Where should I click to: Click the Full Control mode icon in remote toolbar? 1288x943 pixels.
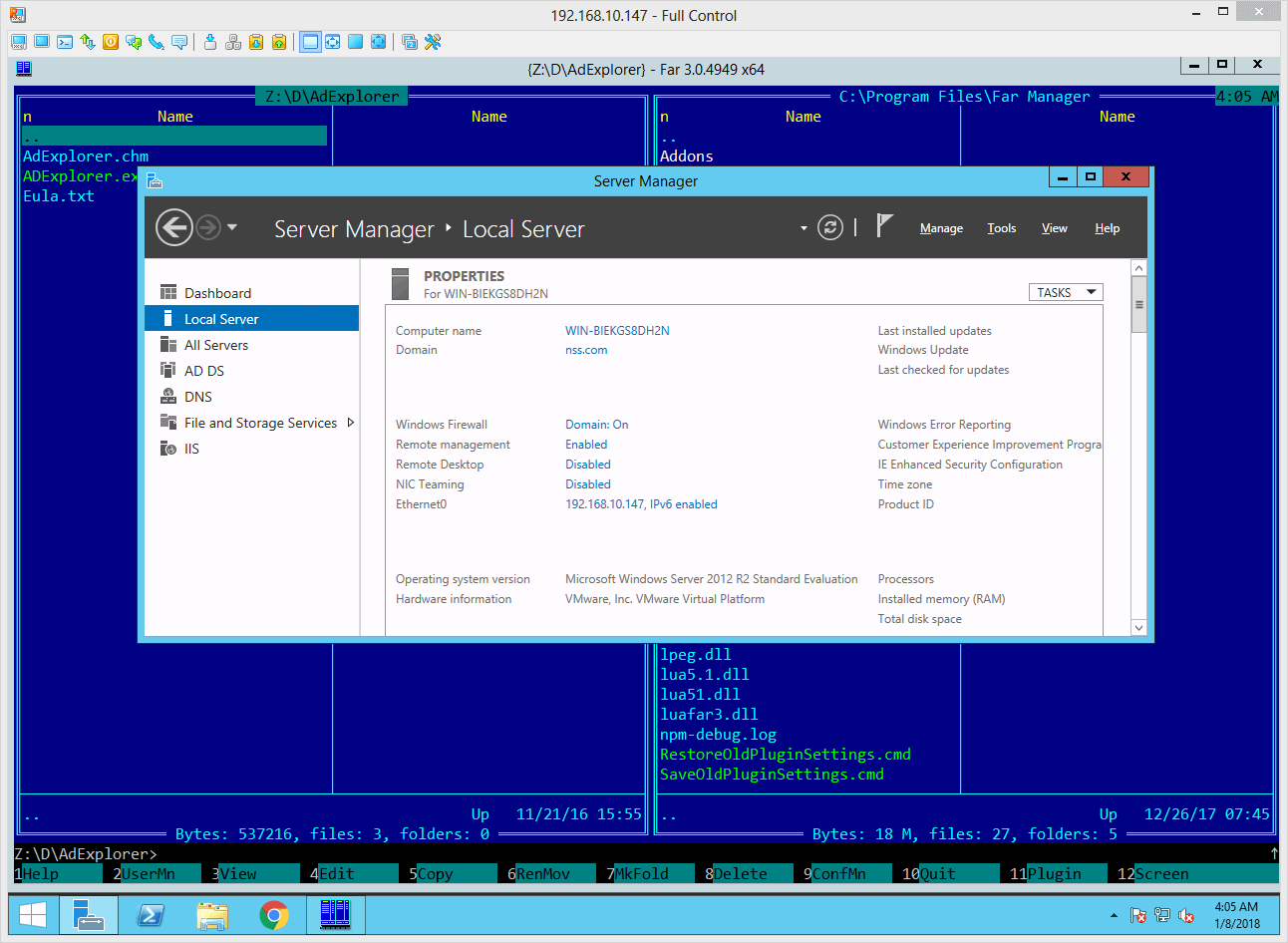(19, 42)
